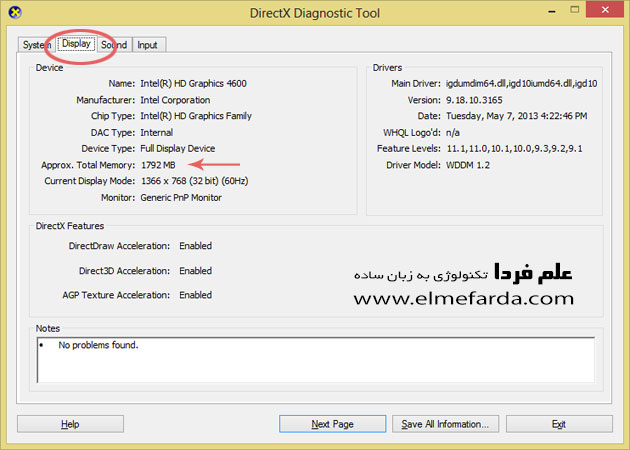Click the AGP Texture Acceleration Enabled status
Screen dimensions: 630x450
click(195, 295)
